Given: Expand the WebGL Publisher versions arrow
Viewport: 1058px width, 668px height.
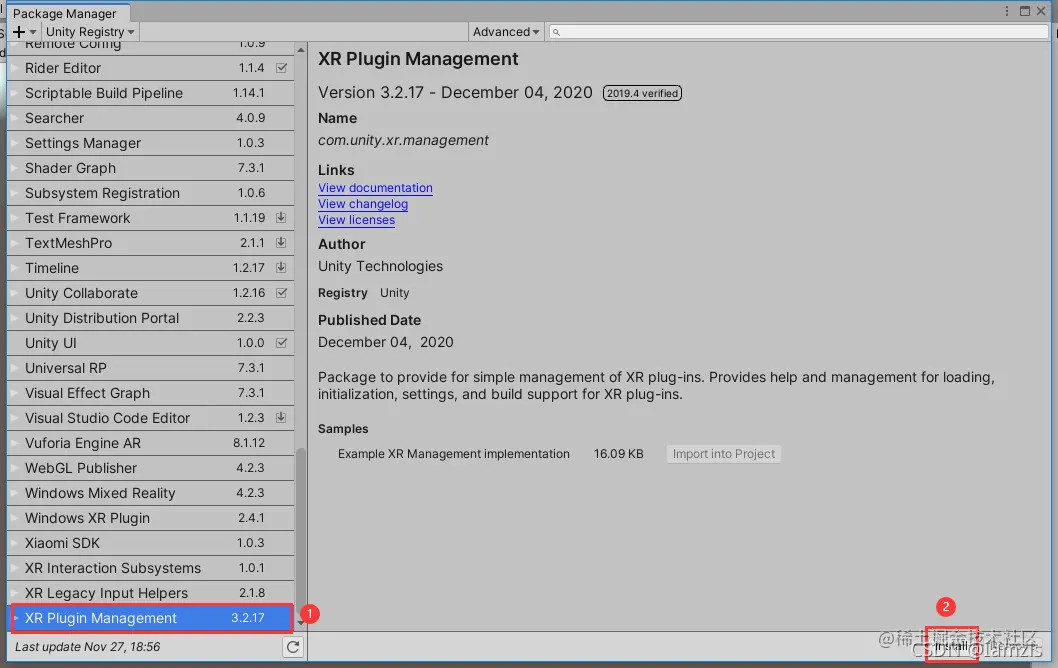Looking at the screenshot, I should [14, 468].
